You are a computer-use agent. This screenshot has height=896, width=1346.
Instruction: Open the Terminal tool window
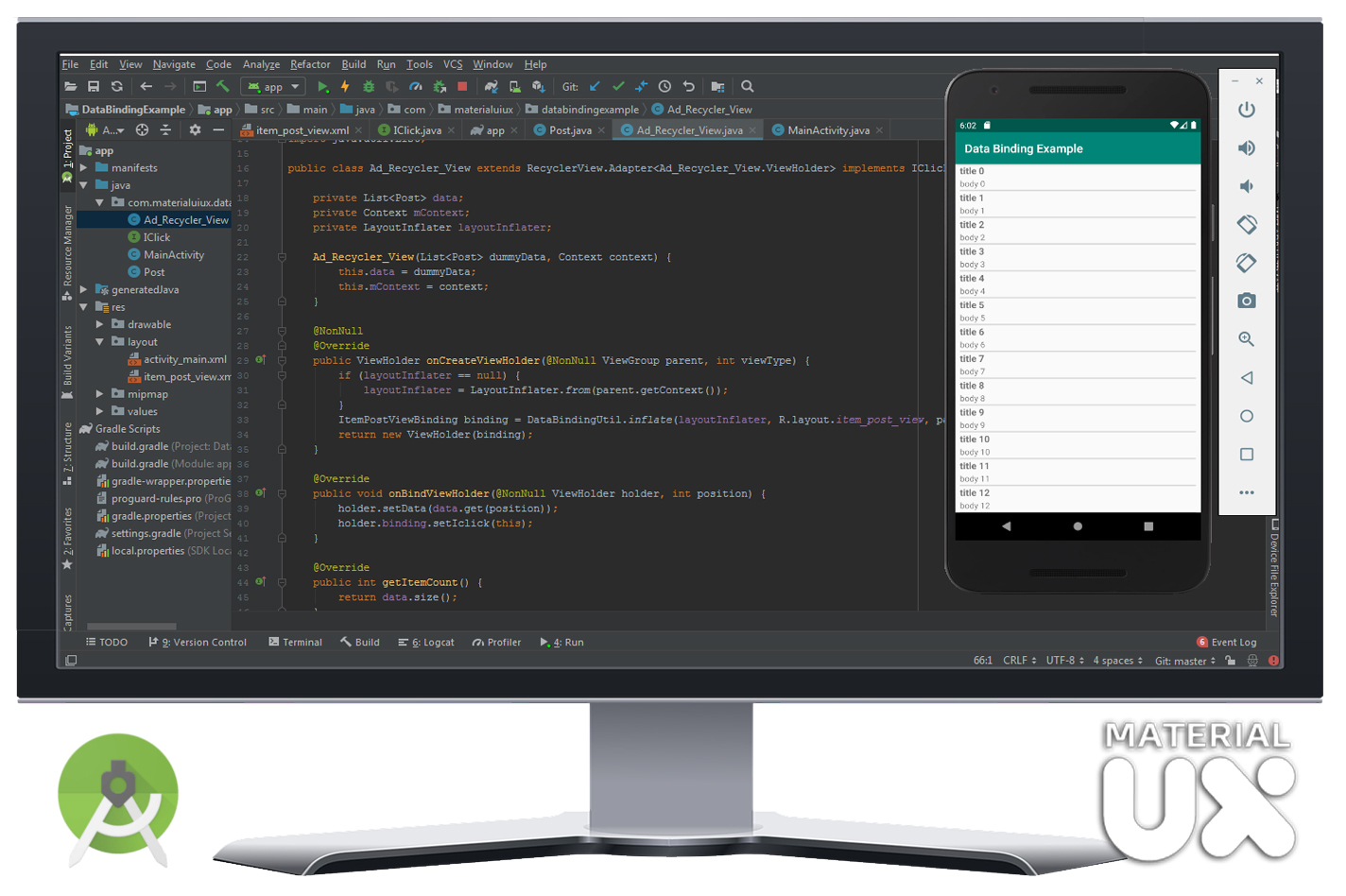click(x=295, y=643)
